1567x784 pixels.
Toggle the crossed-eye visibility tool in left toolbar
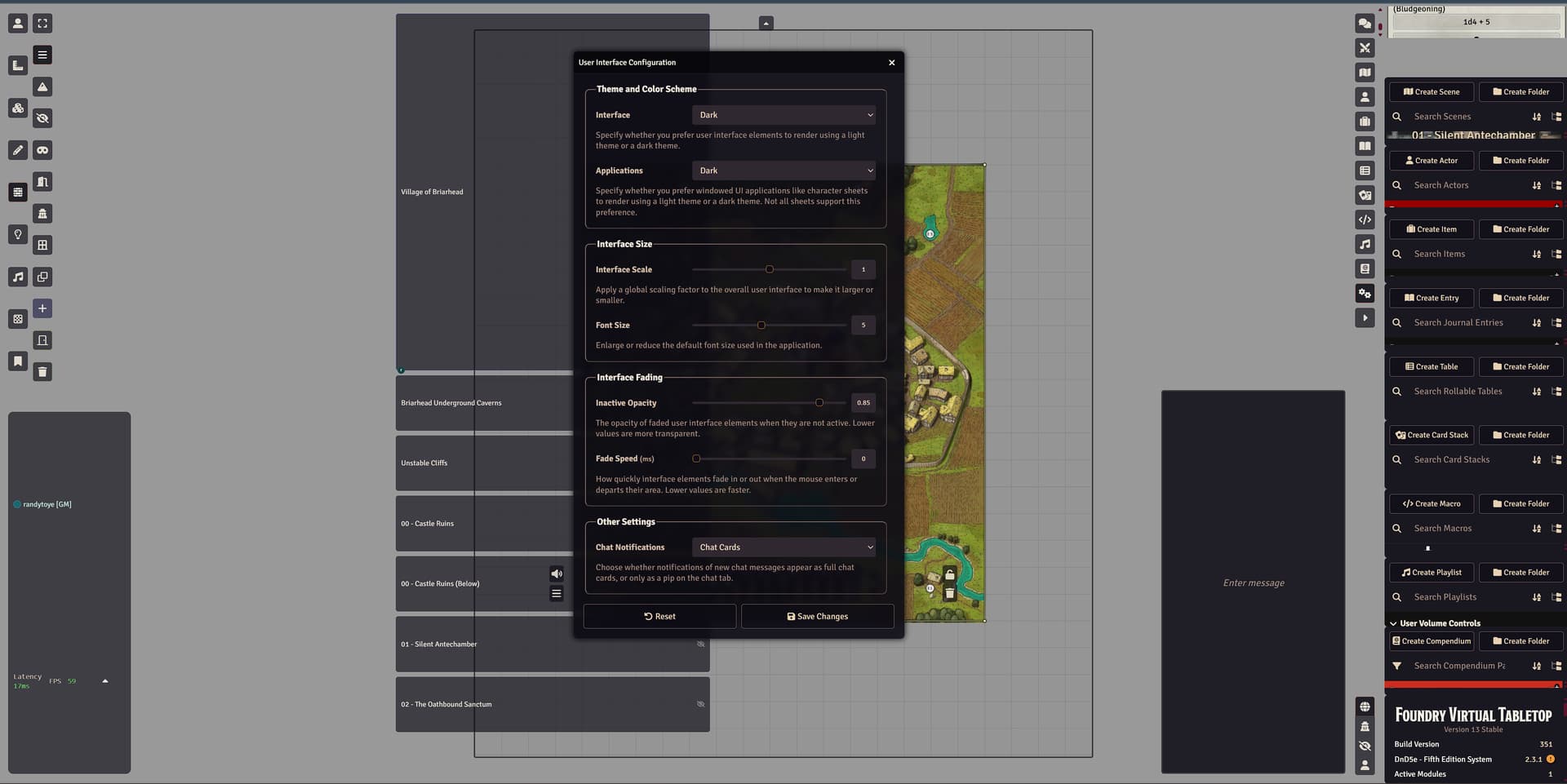click(42, 118)
